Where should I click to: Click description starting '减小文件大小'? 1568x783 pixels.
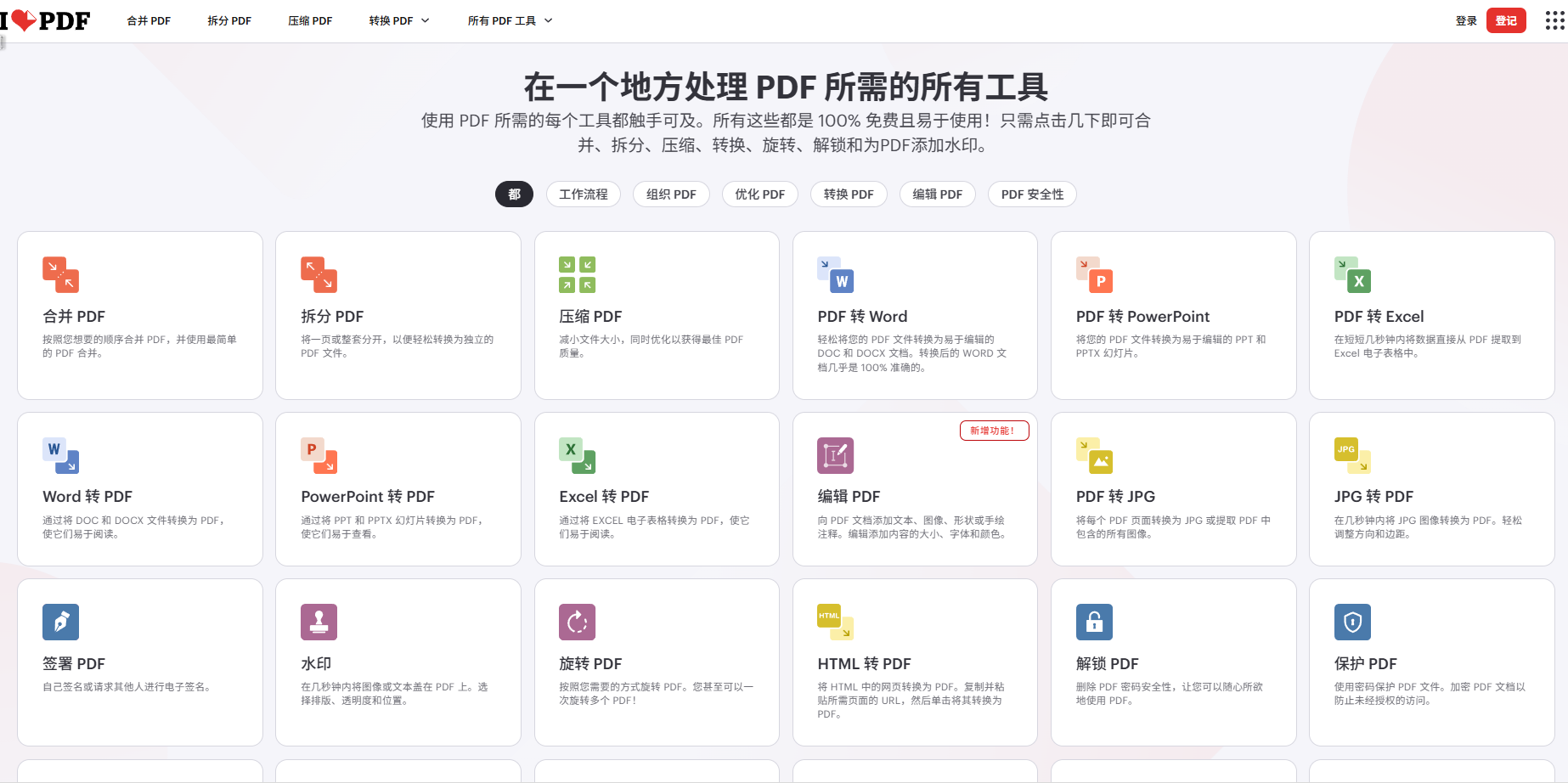click(x=651, y=346)
